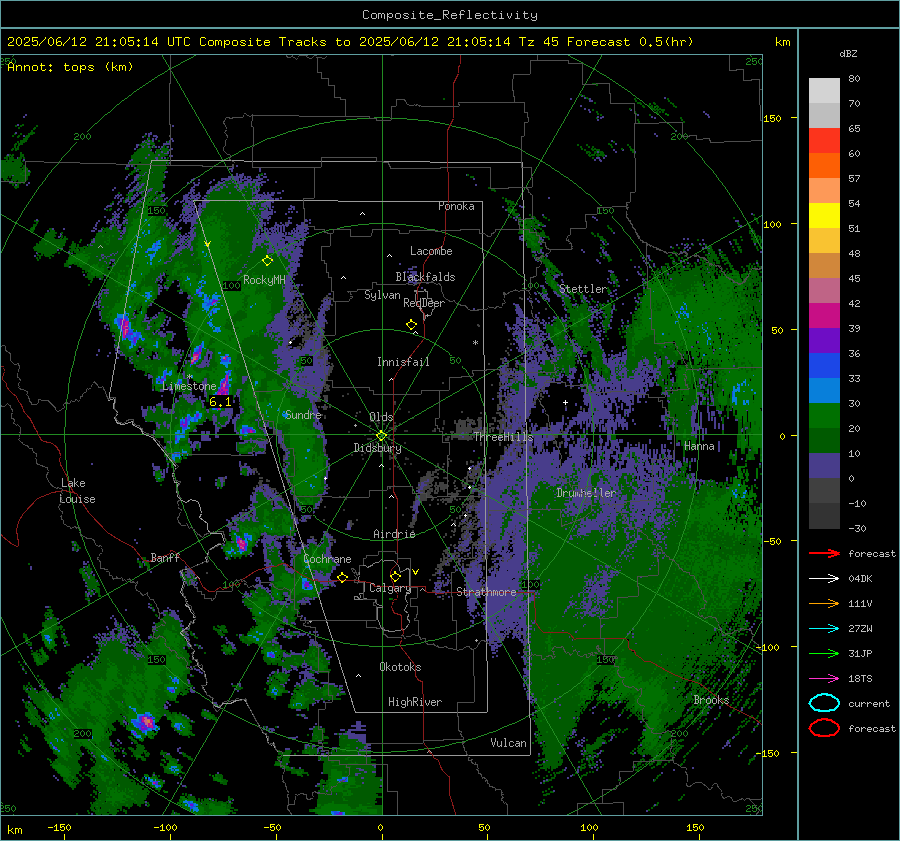
Task: Click the 6.1 storm tops annotation
Action: [x=220, y=402]
